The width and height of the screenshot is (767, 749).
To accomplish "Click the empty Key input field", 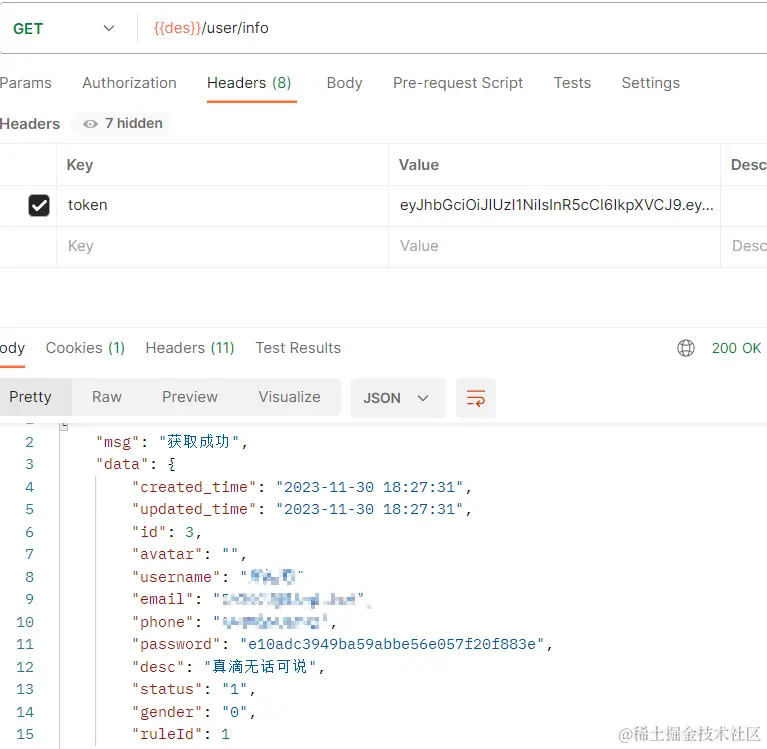I will click(x=222, y=246).
